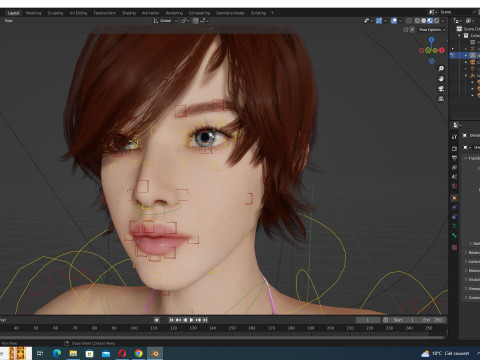Open the Output properties tab

click(x=454, y=158)
